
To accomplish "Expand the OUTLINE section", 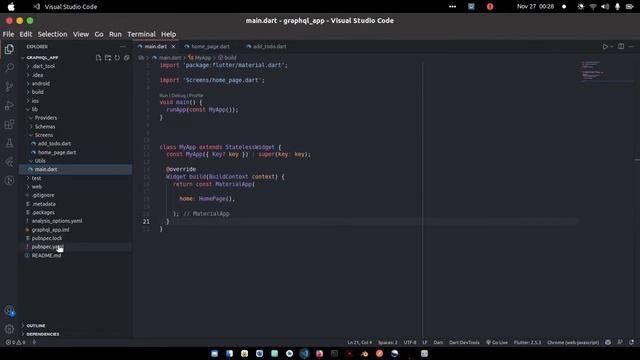I will [36, 326].
